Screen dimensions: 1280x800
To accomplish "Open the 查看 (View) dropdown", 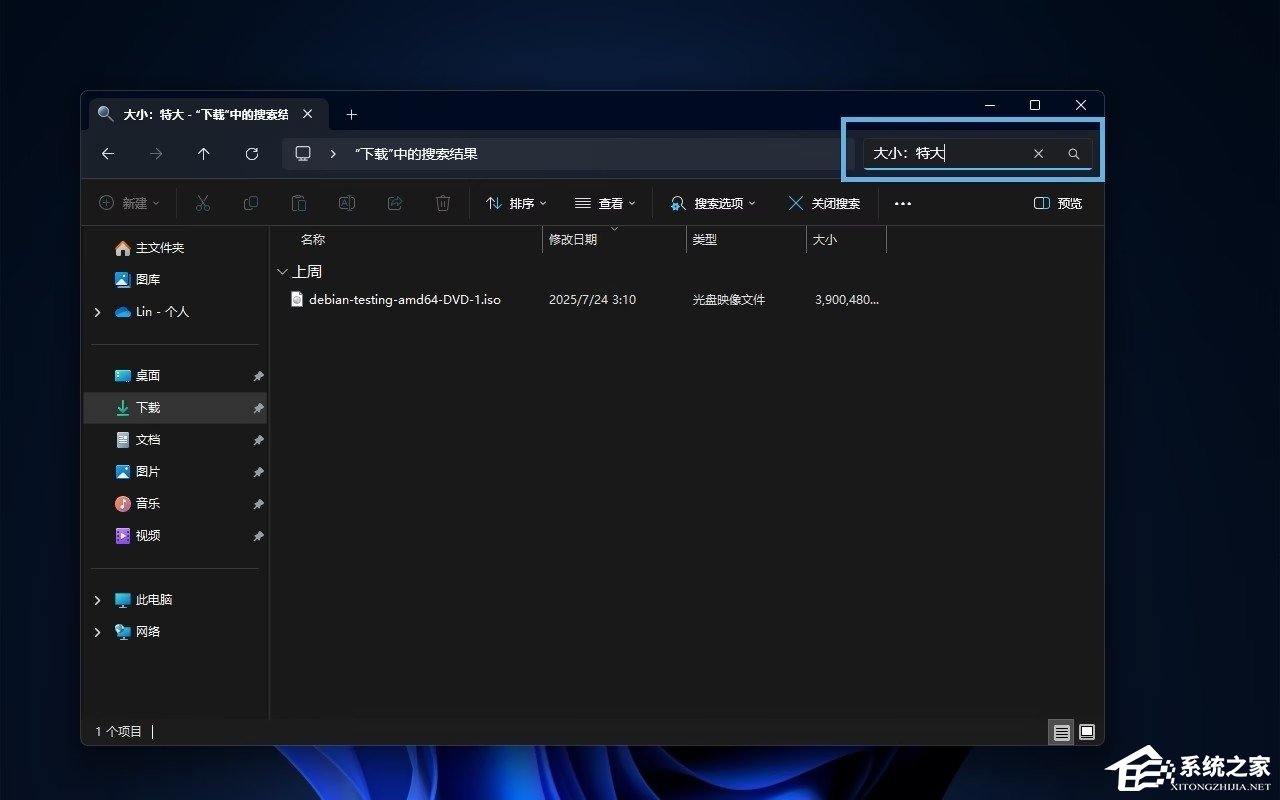I will coord(605,203).
